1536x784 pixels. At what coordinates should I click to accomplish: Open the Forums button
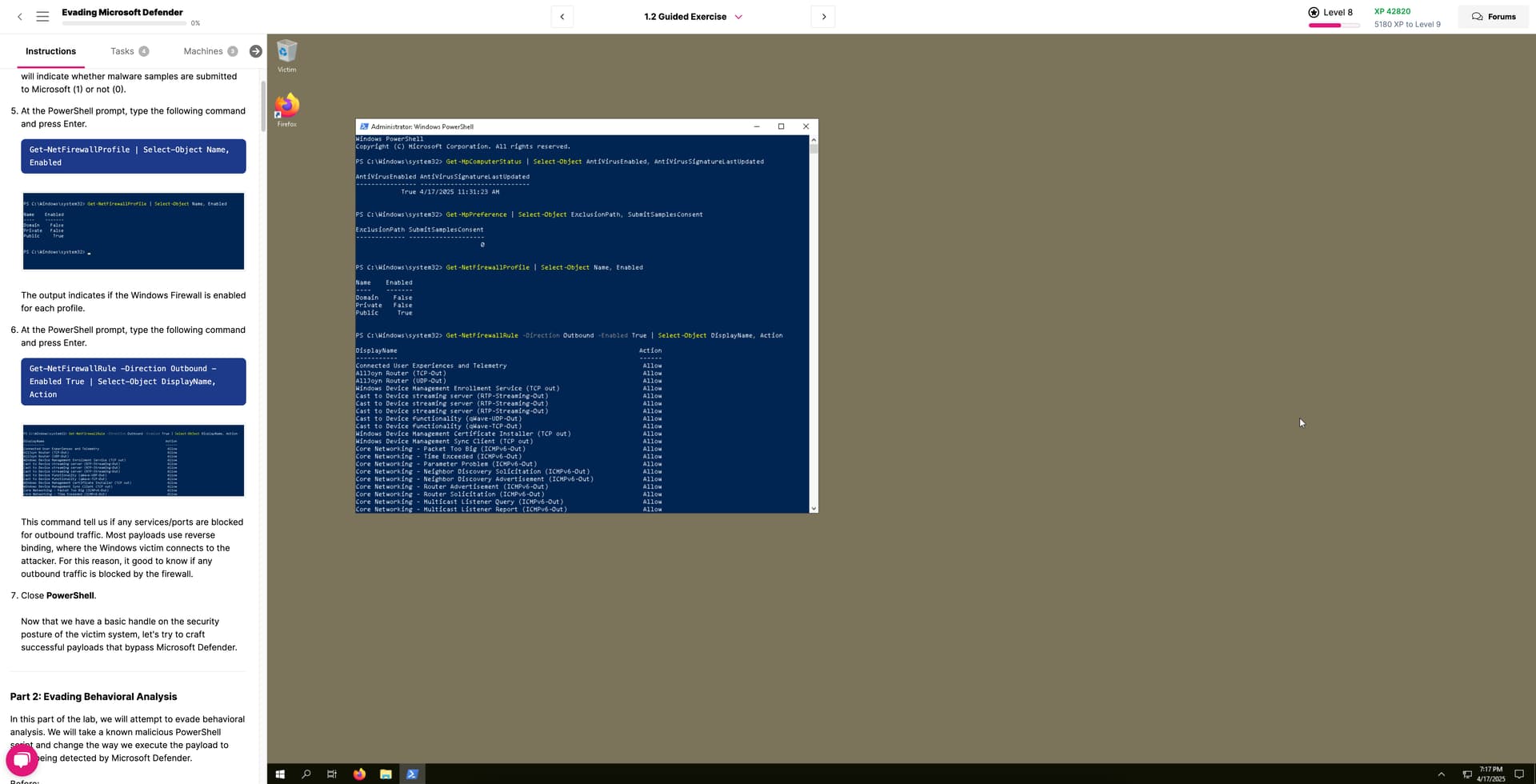pyautogui.click(x=1493, y=17)
